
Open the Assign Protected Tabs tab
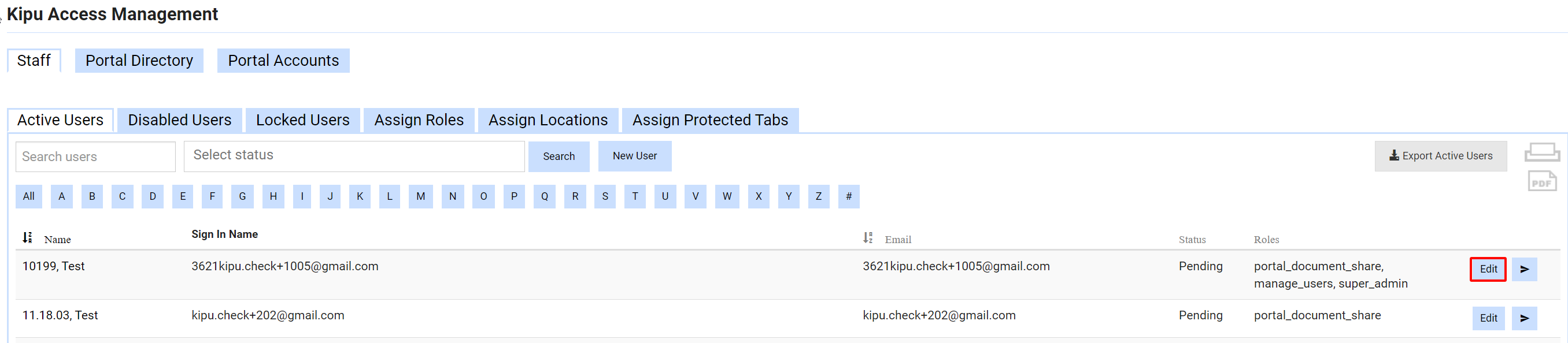pyautogui.click(x=710, y=121)
